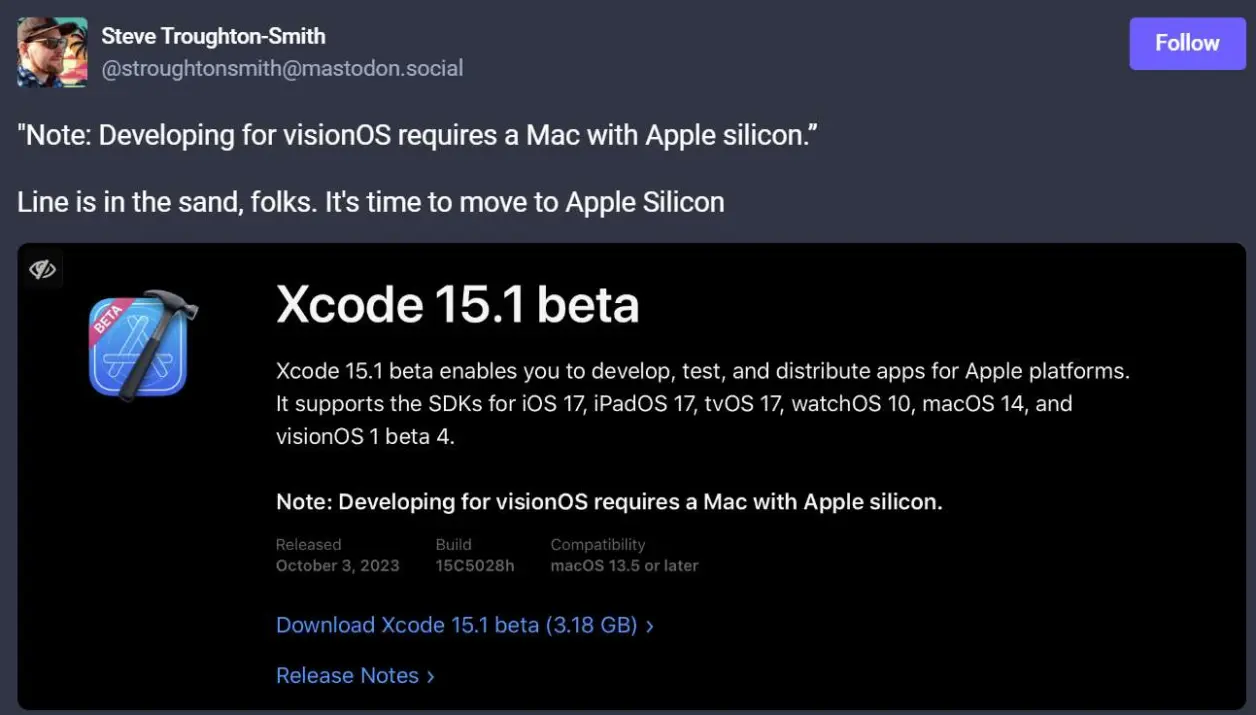Click the build number 15C5028h
The height and width of the screenshot is (715, 1256).
474,566
